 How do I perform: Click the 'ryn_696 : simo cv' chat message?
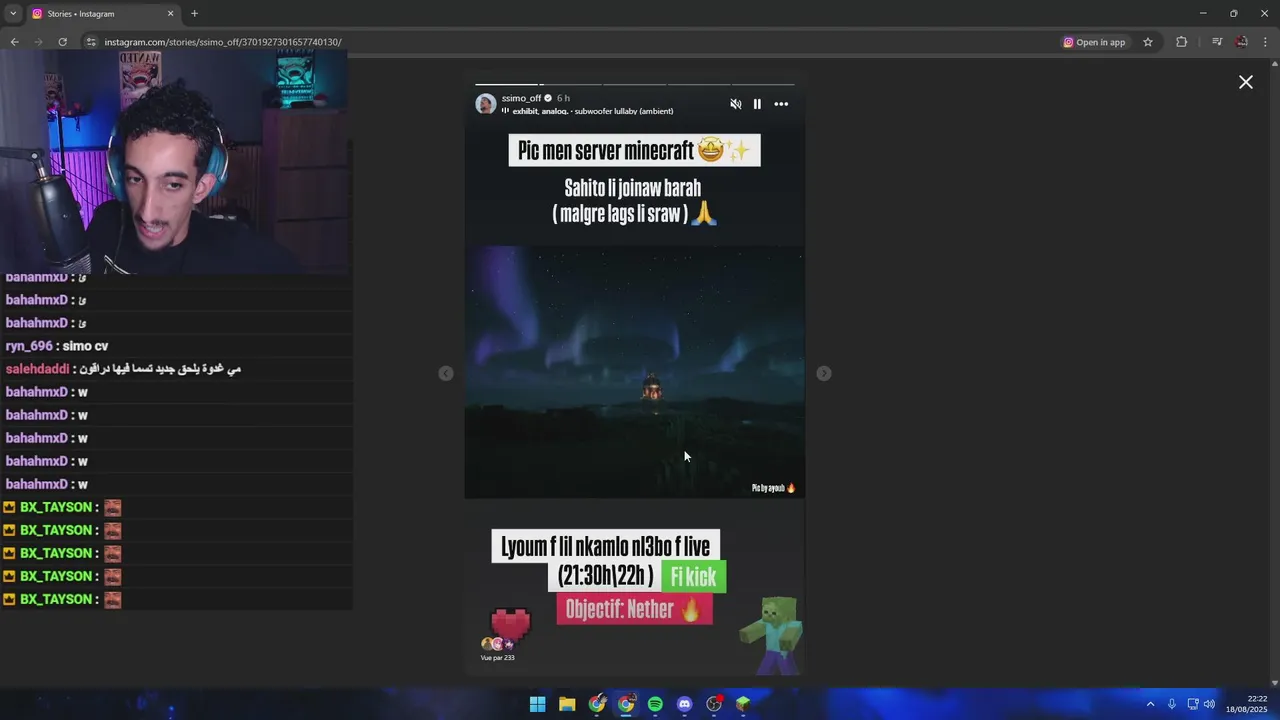pyautogui.click(x=57, y=346)
